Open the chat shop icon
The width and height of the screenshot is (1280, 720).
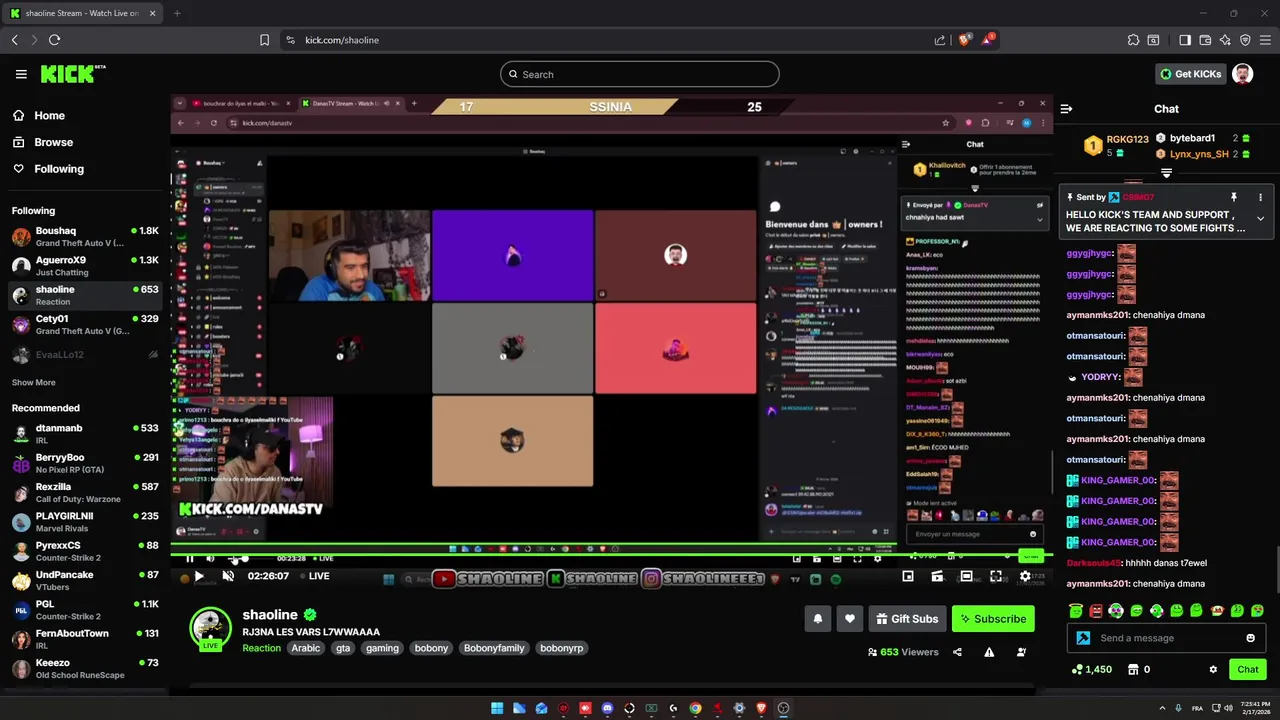[x=1133, y=670]
